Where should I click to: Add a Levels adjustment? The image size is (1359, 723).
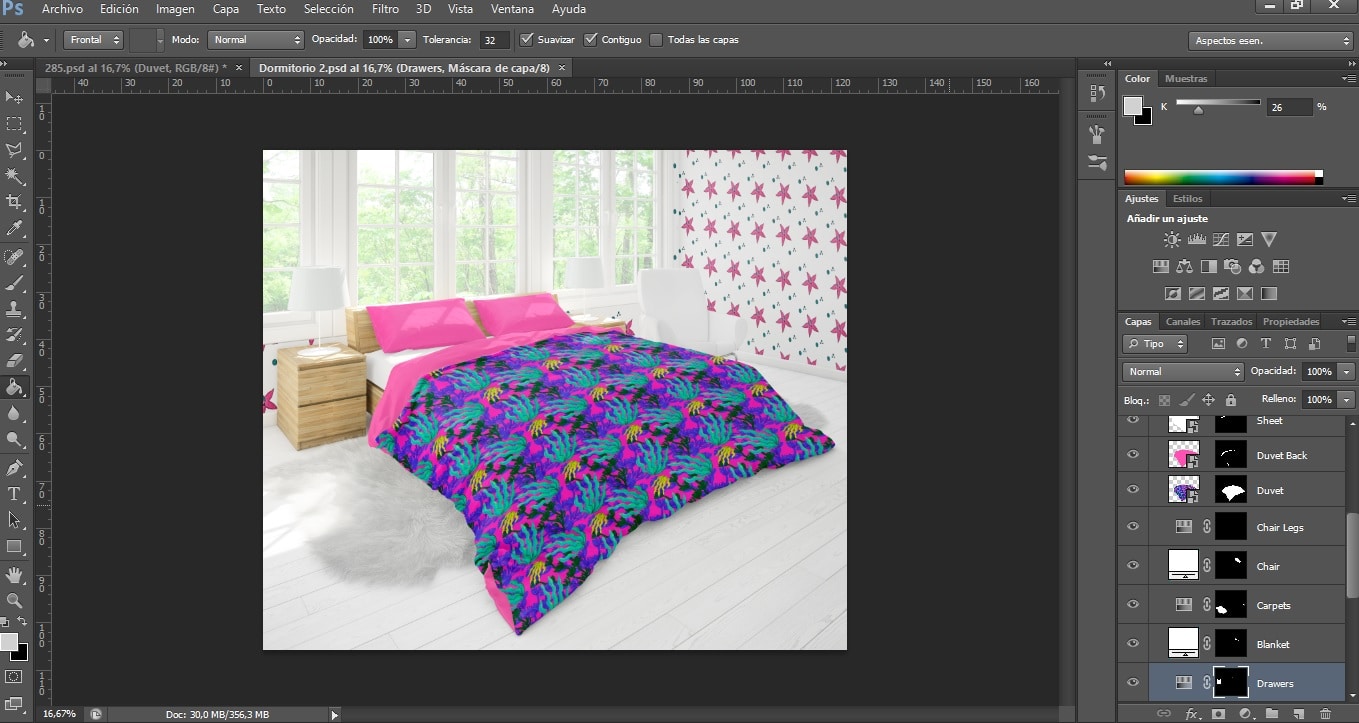point(1197,240)
